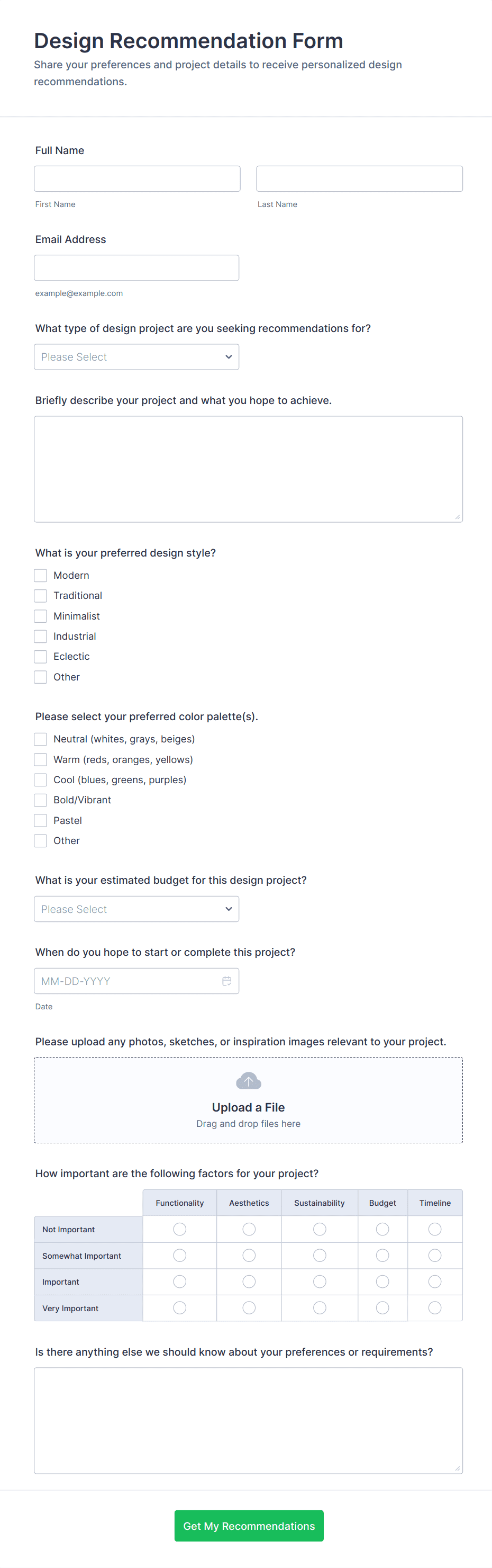Set Budget to Somewhat Important

point(382,1255)
